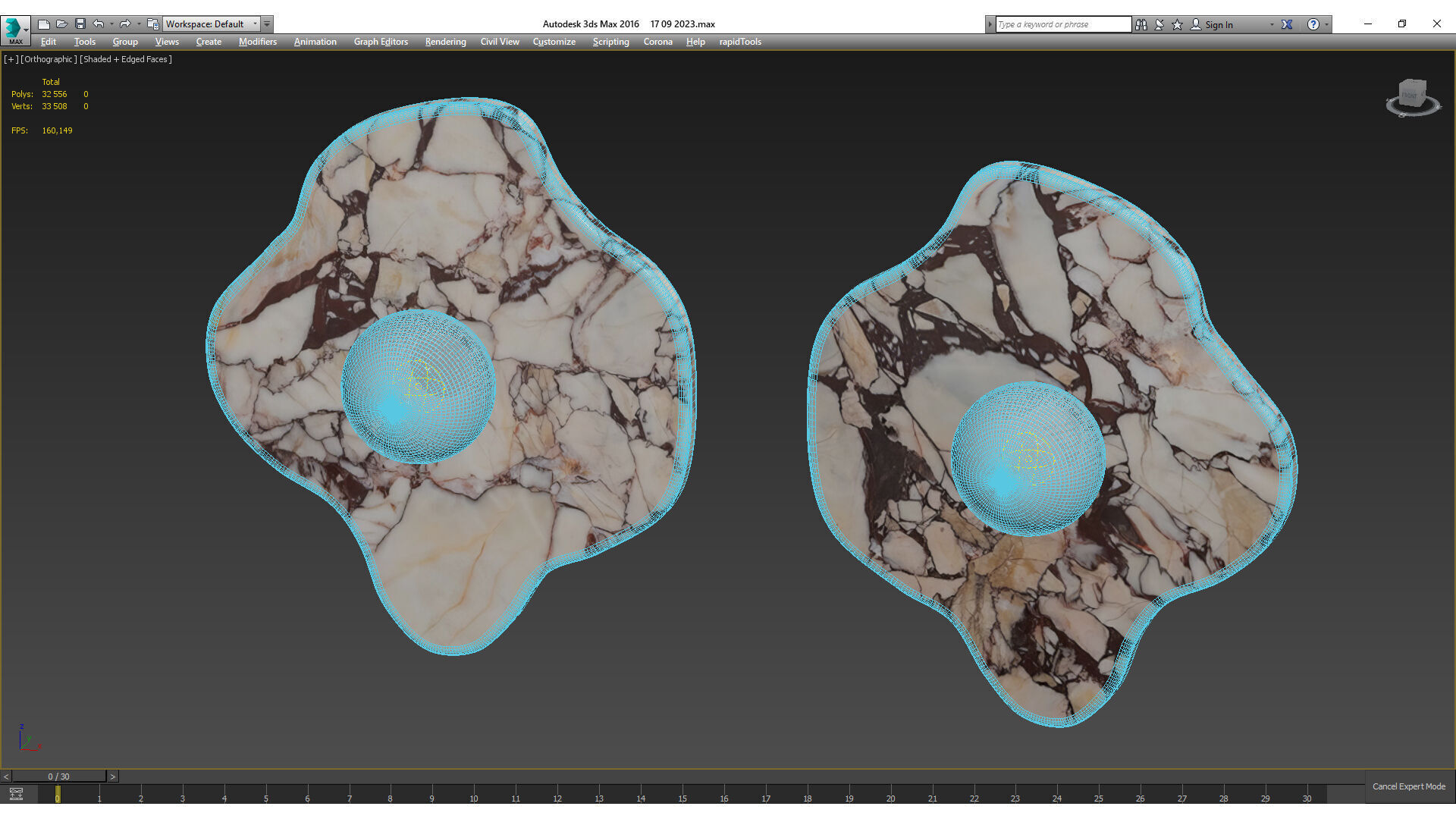
Task: Open the Scripting menu
Action: [x=610, y=42]
